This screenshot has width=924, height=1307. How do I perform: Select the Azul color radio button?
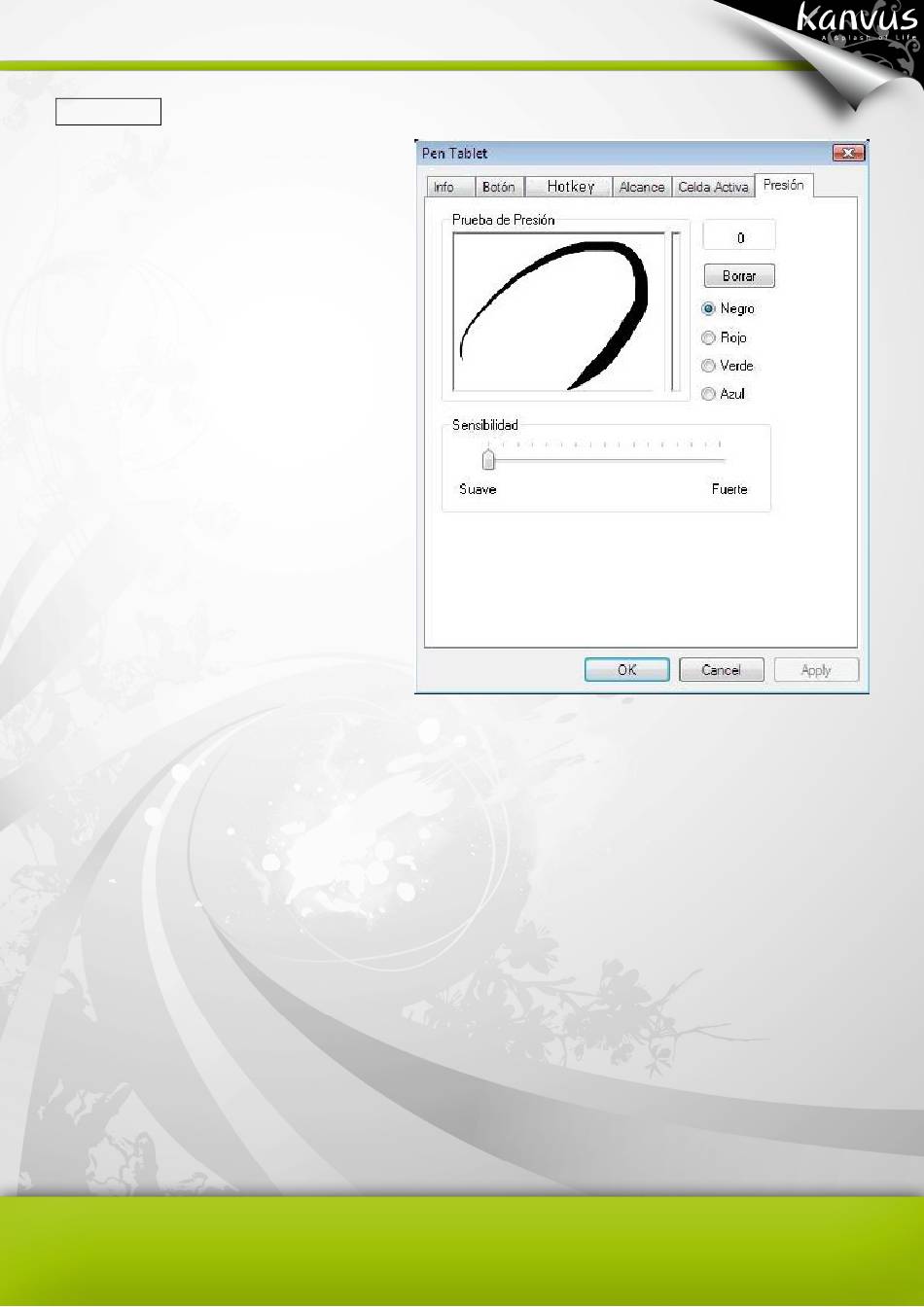pos(709,394)
